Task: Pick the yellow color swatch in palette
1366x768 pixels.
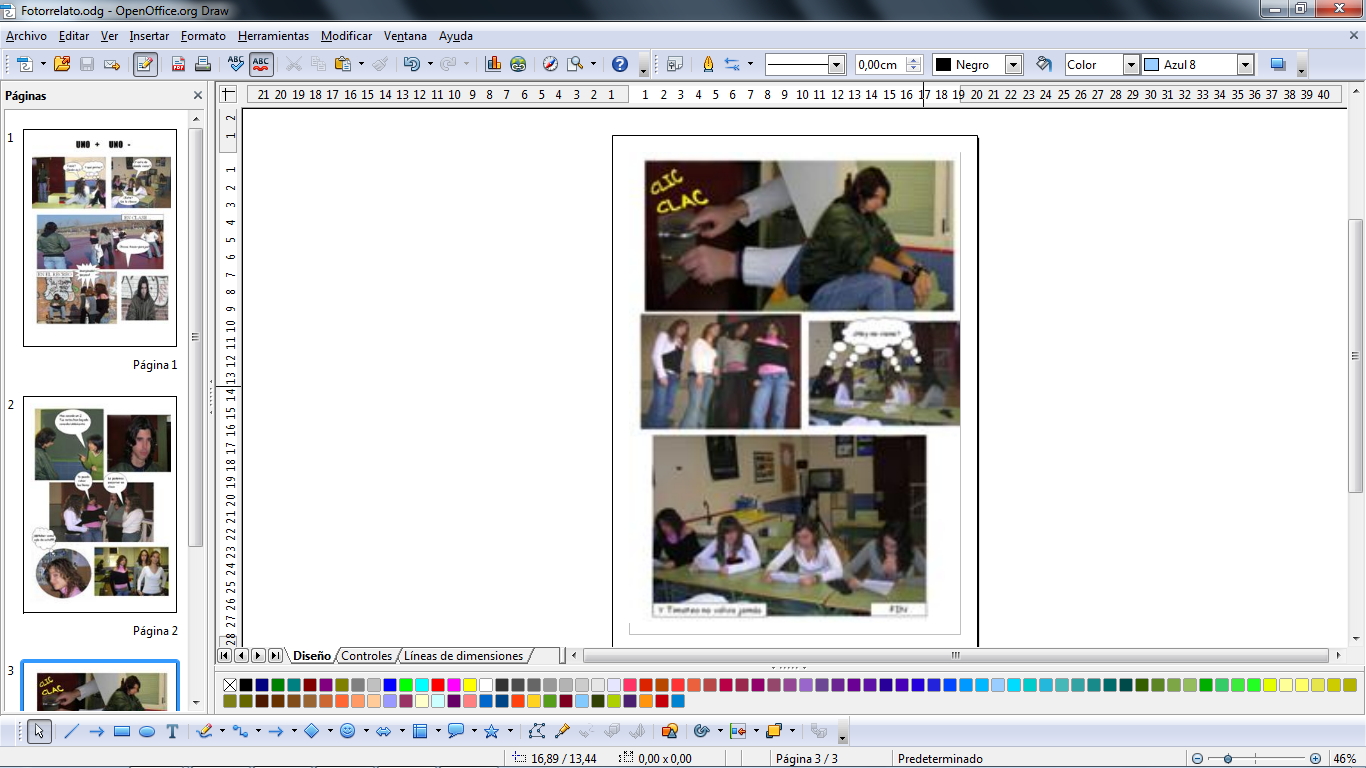Action: (x=469, y=685)
